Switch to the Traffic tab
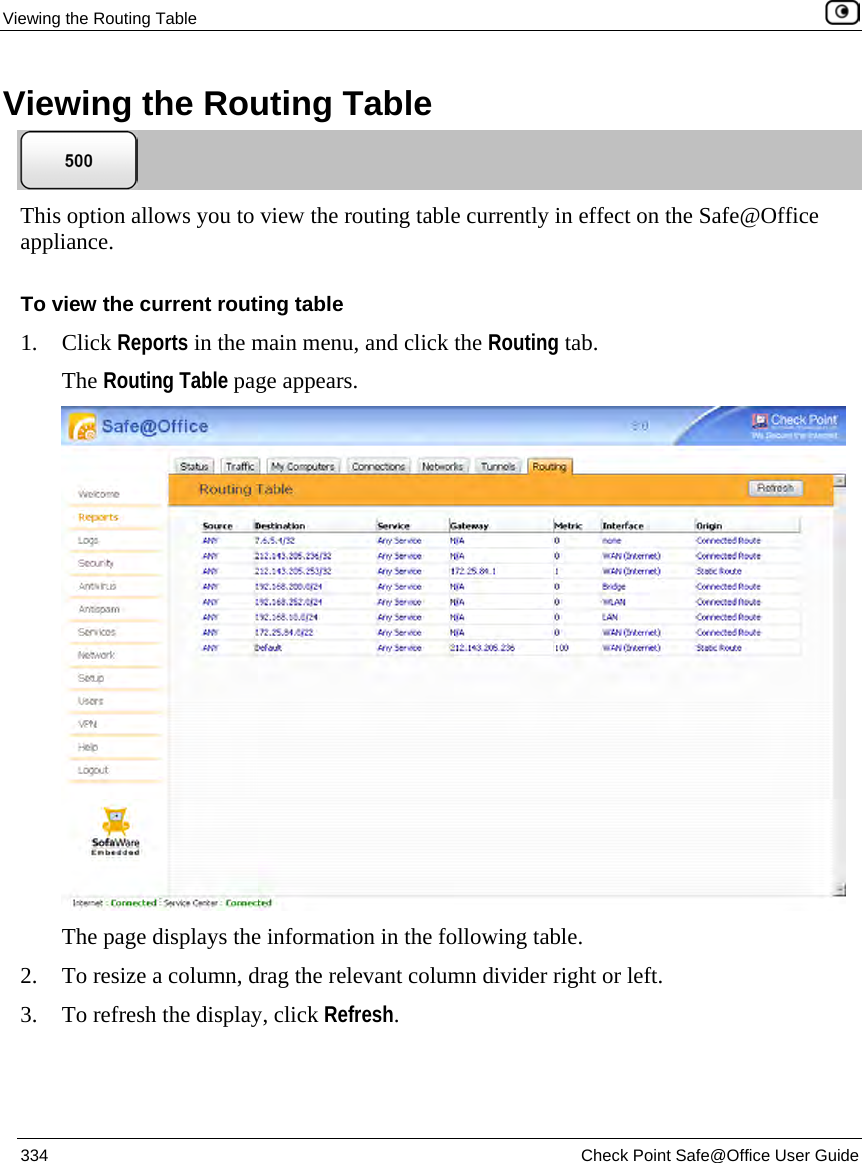Screen dimensions: 862x1163 coord(240,467)
